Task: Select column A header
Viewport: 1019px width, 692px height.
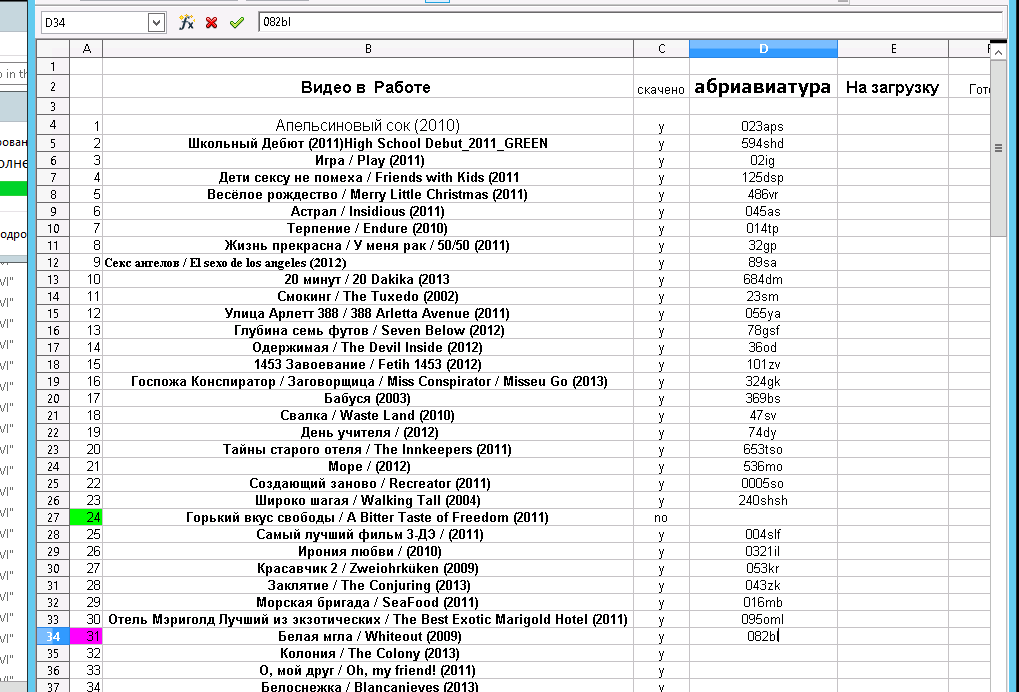Action: [x=86, y=49]
